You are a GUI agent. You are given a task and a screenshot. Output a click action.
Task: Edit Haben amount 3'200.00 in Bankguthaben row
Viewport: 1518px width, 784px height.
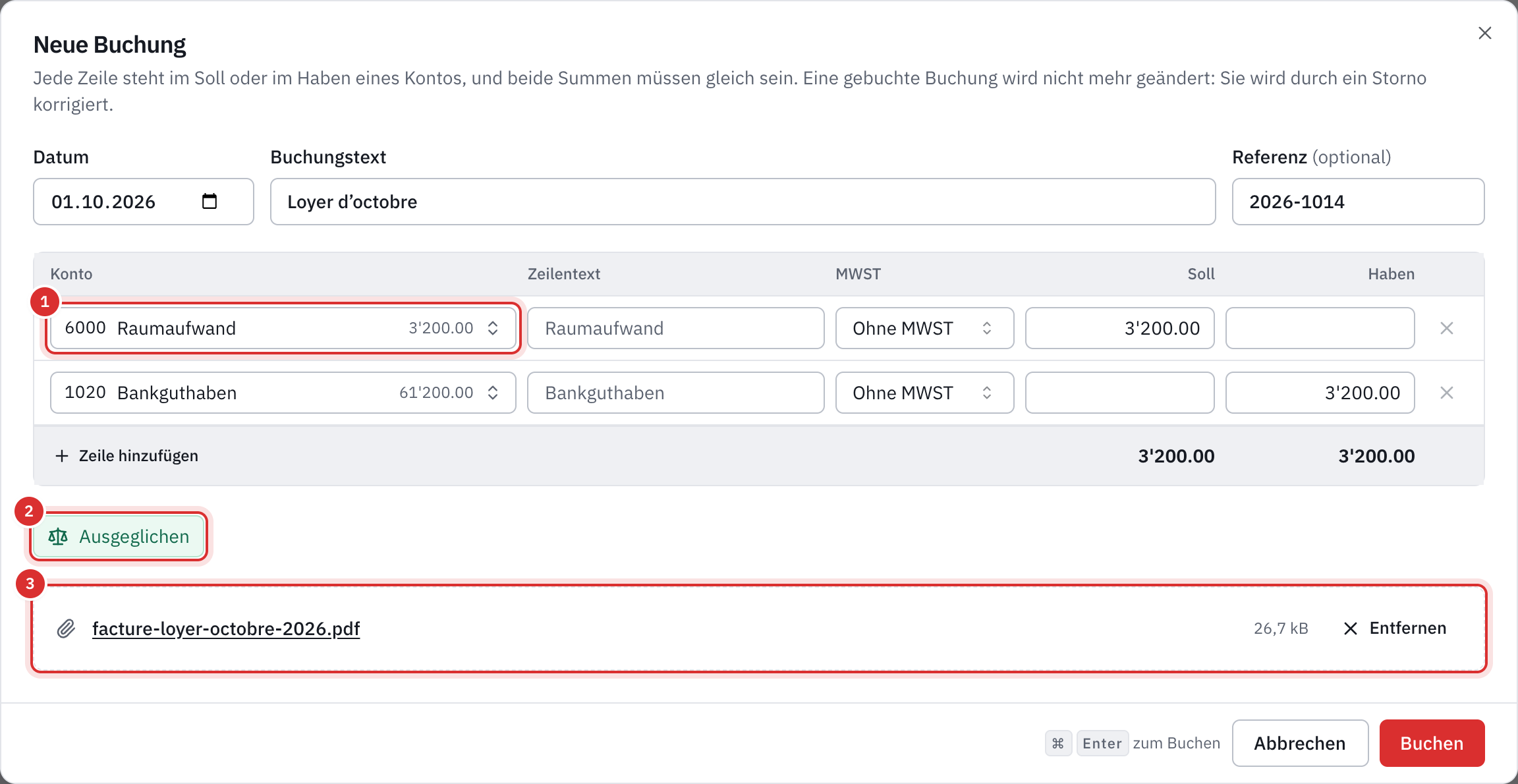click(1320, 393)
